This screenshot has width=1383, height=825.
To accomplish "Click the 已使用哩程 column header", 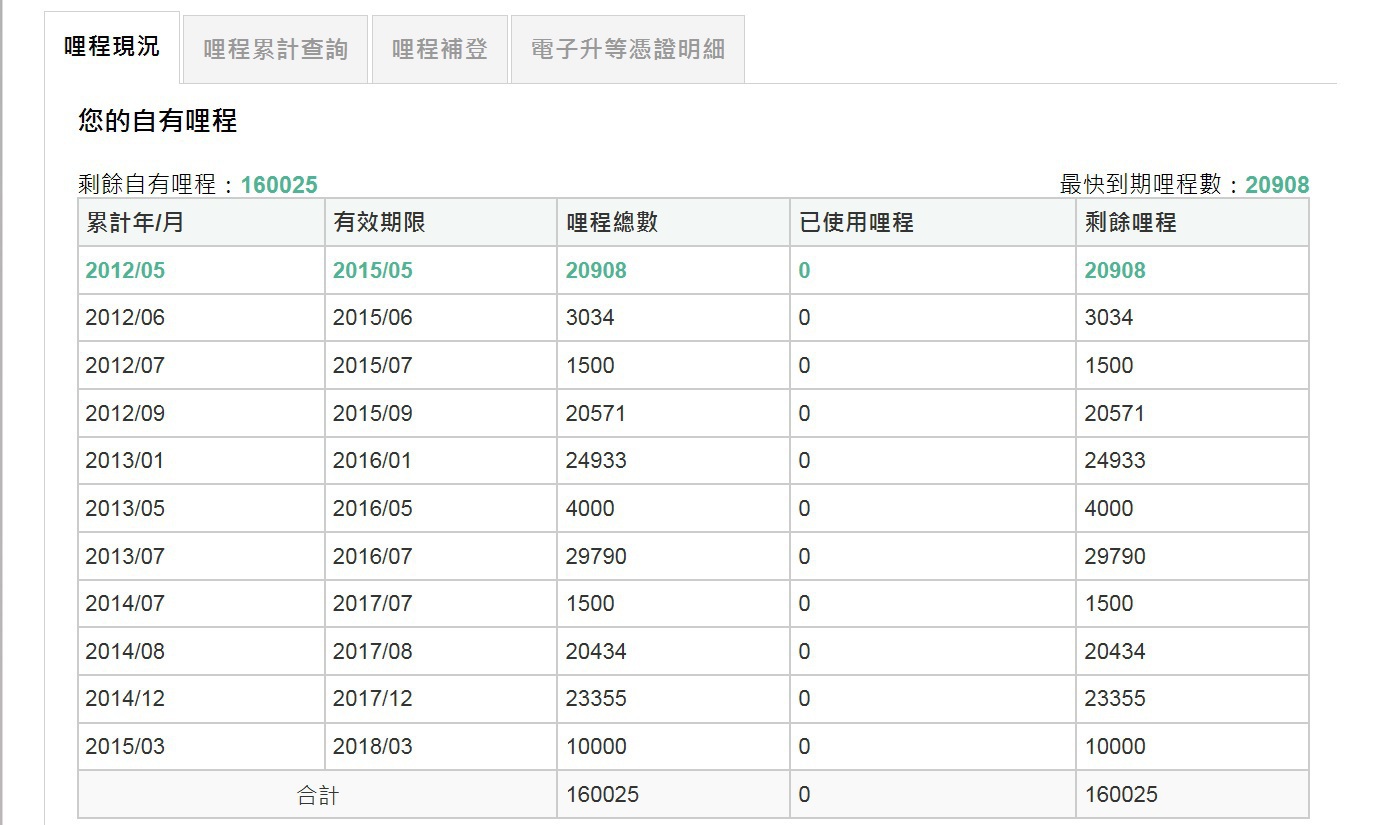I will pyautogui.click(x=856, y=223).
